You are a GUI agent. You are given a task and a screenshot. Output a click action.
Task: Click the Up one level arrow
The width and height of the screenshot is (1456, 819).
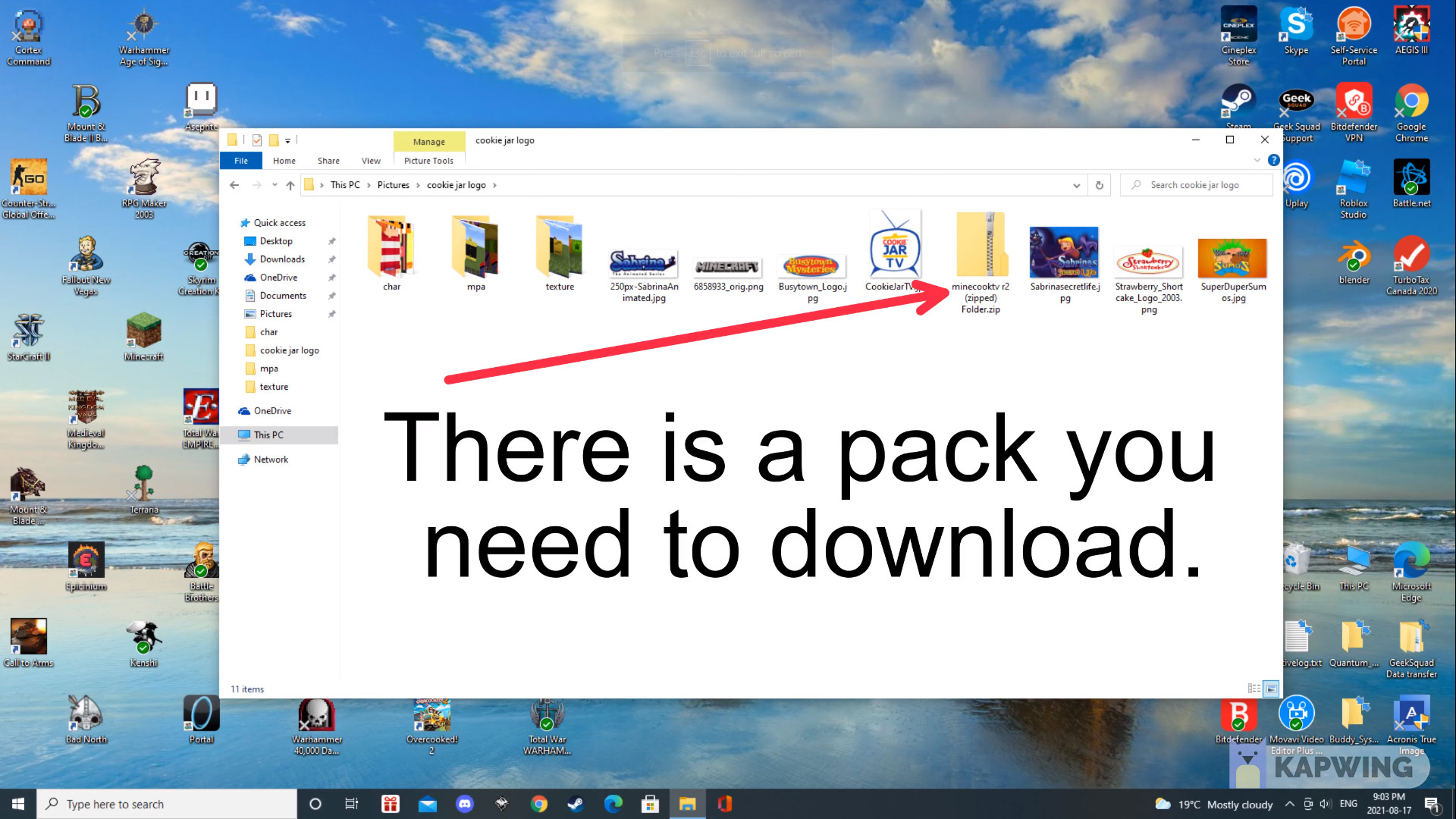[x=290, y=185]
